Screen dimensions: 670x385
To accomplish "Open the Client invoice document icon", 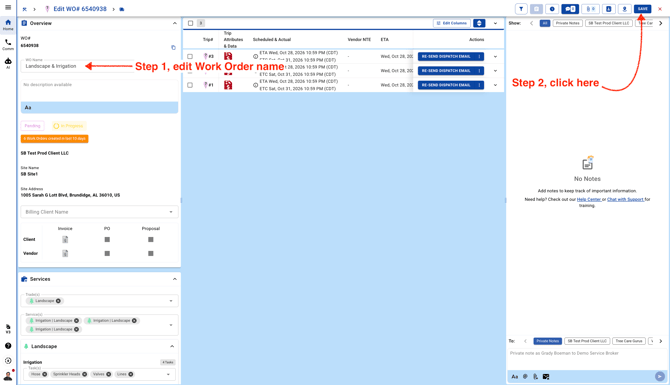I will pos(65,240).
